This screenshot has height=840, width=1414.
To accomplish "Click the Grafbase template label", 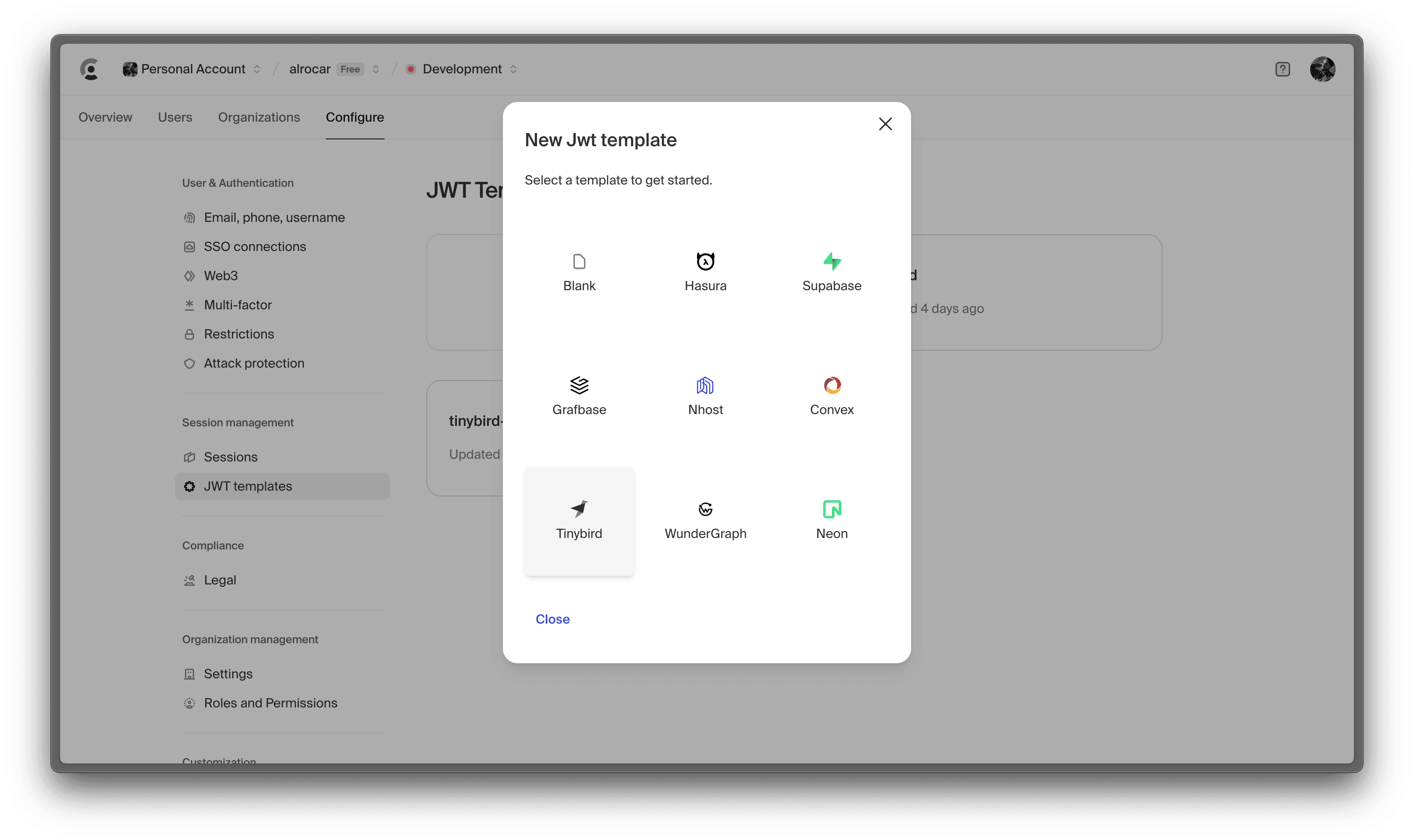I will click(x=579, y=410).
